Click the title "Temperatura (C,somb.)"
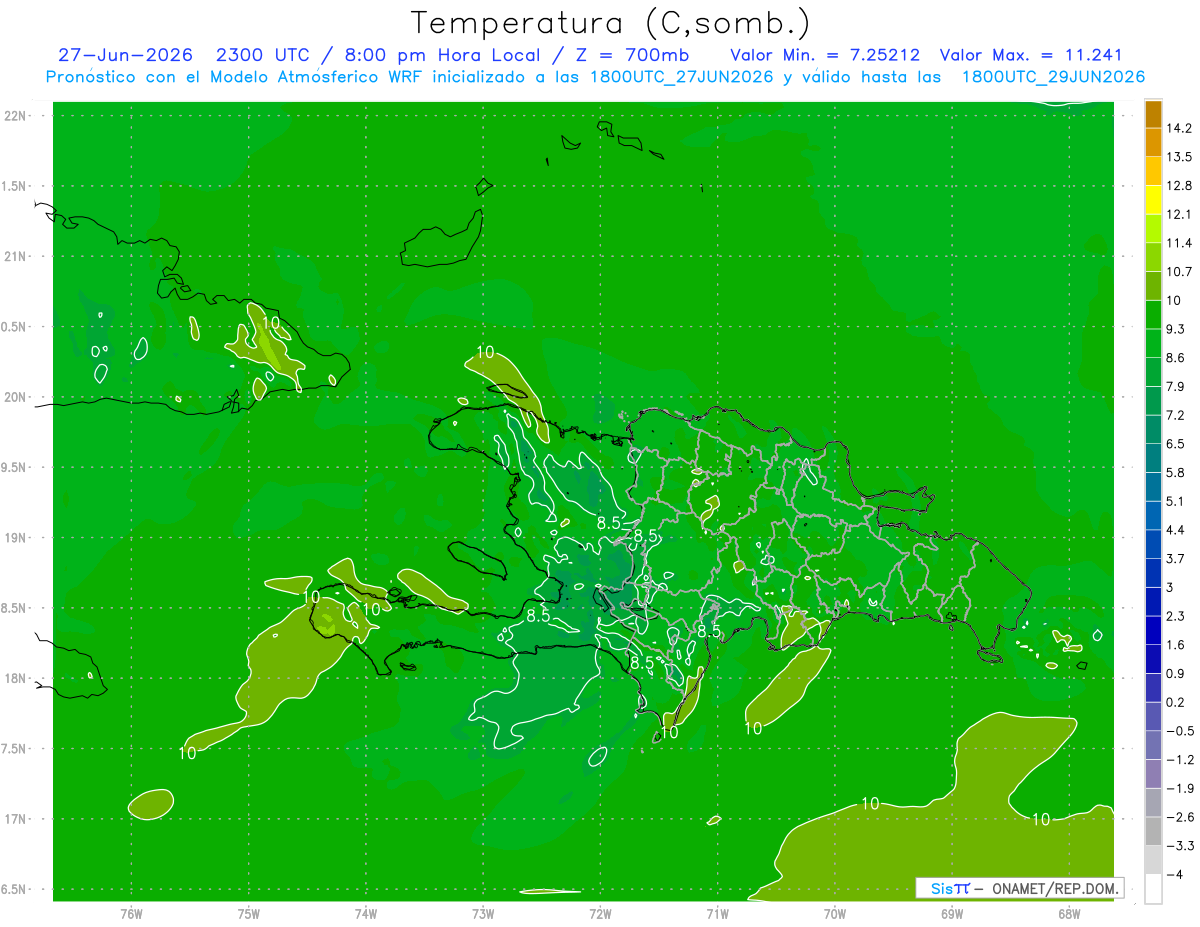Viewport: 1200px width, 927px height. click(610, 23)
